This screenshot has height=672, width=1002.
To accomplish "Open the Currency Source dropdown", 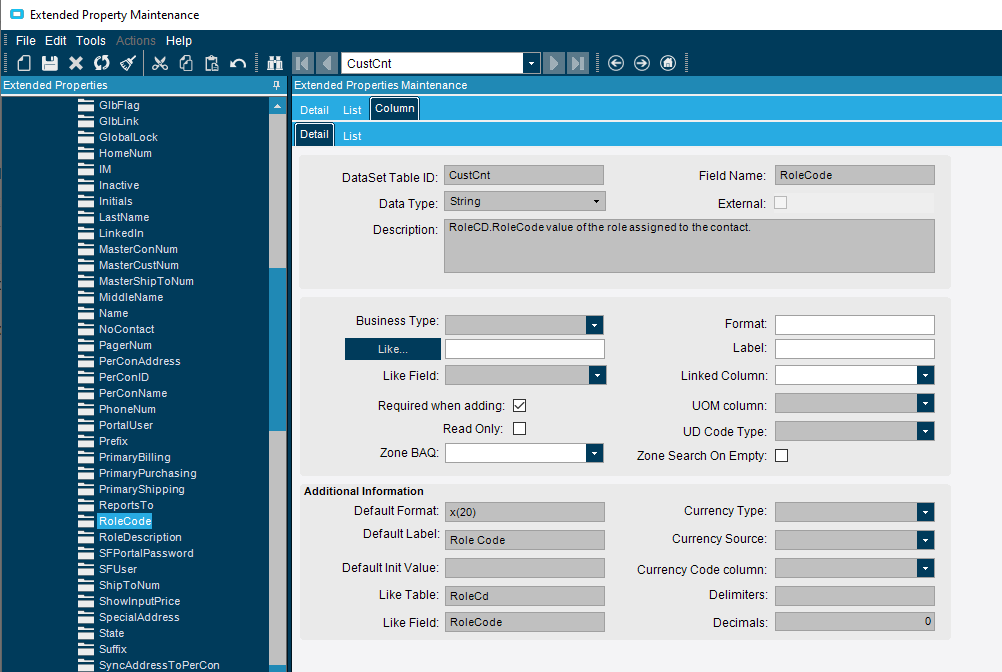I will point(925,540).
